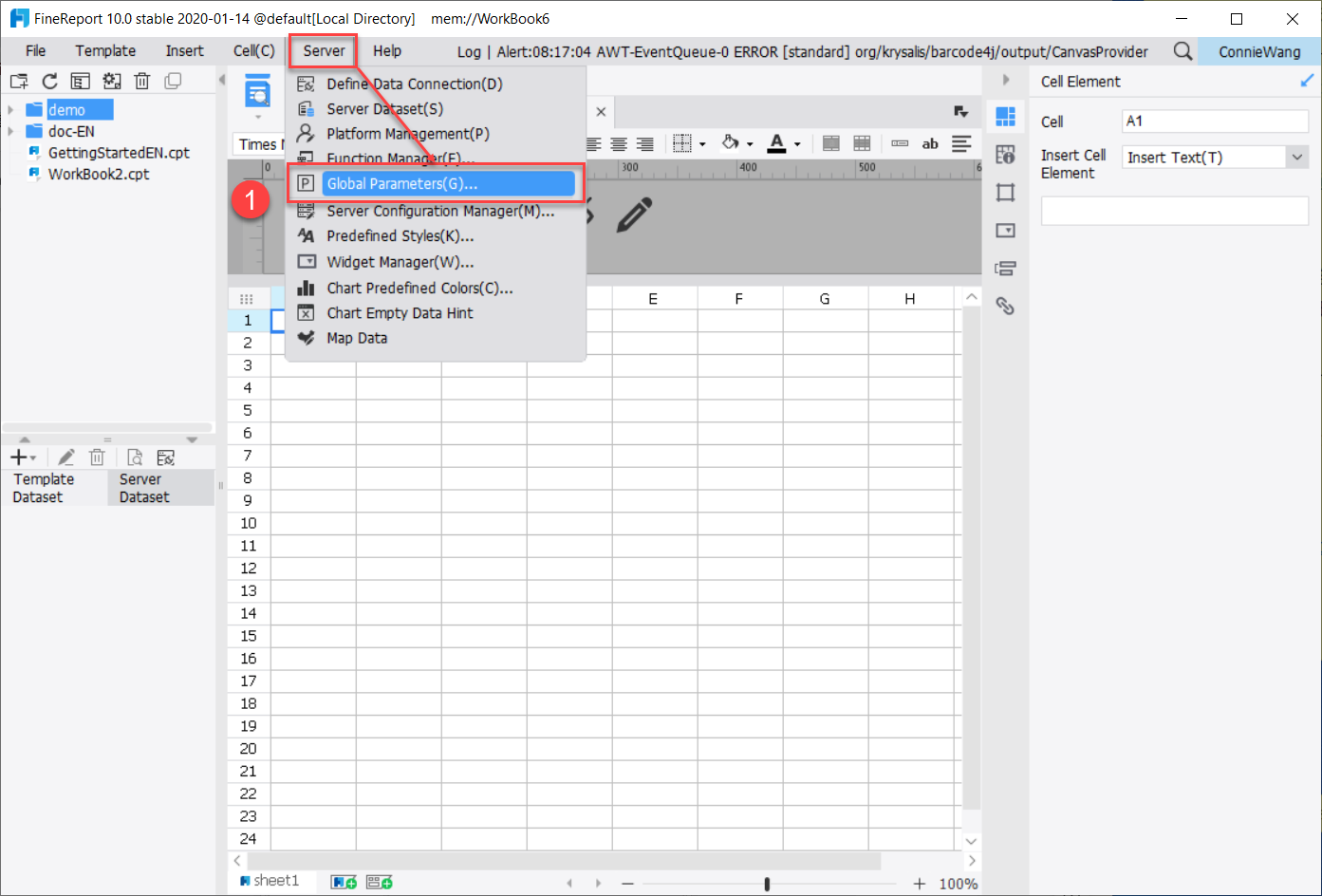Click the cell border style icon
1322x896 pixels.
[x=682, y=143]
